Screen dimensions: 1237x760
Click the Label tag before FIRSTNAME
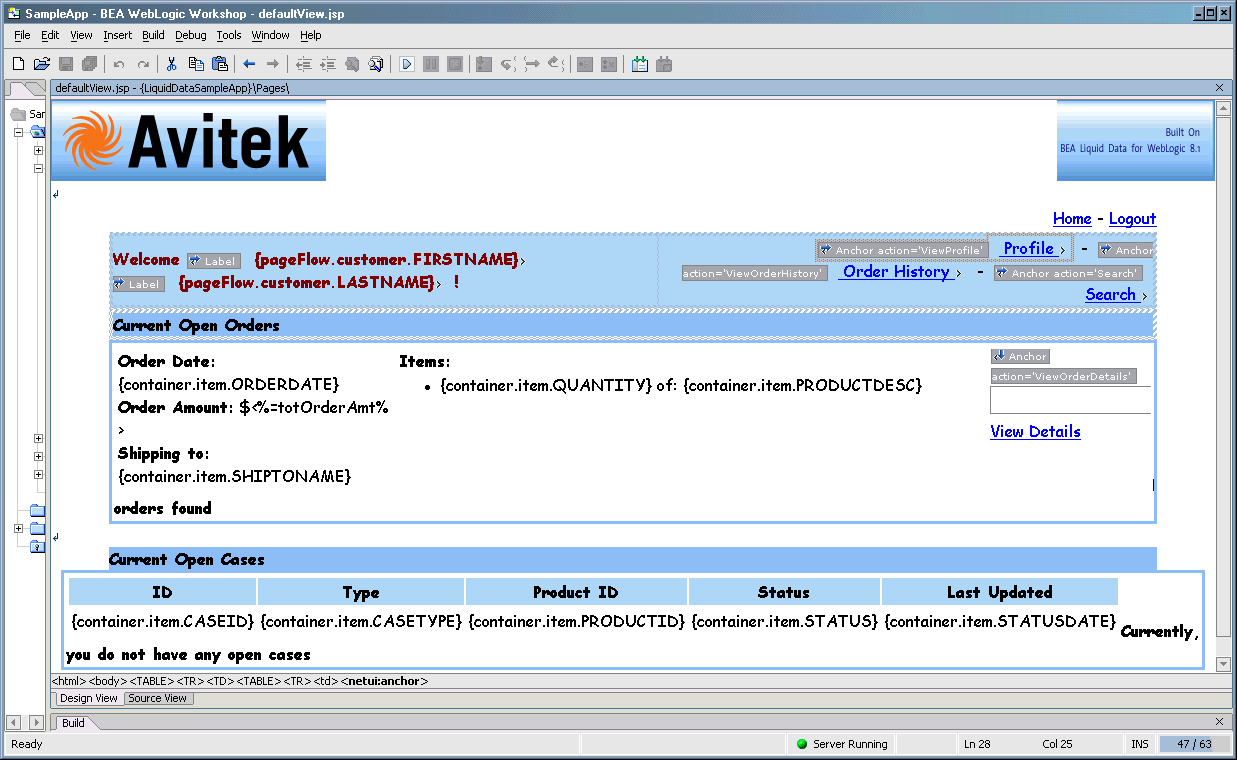[x=214, y=261]
